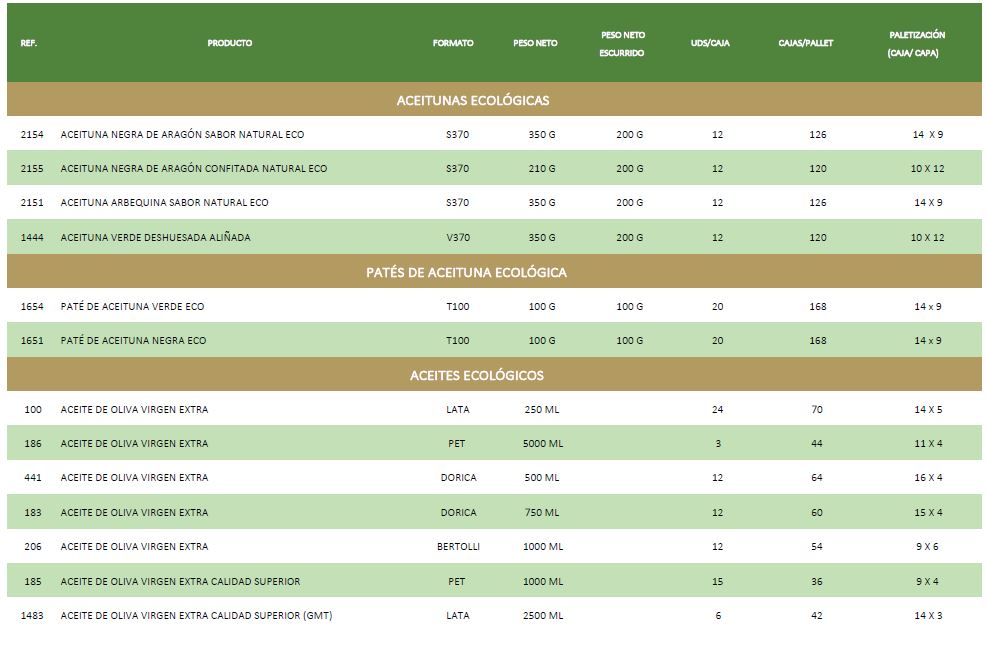This screenshot has width=987, height=645.
Task: Select the ACEITES ECOLÓGICOS section banner
Action: [476, 375]
